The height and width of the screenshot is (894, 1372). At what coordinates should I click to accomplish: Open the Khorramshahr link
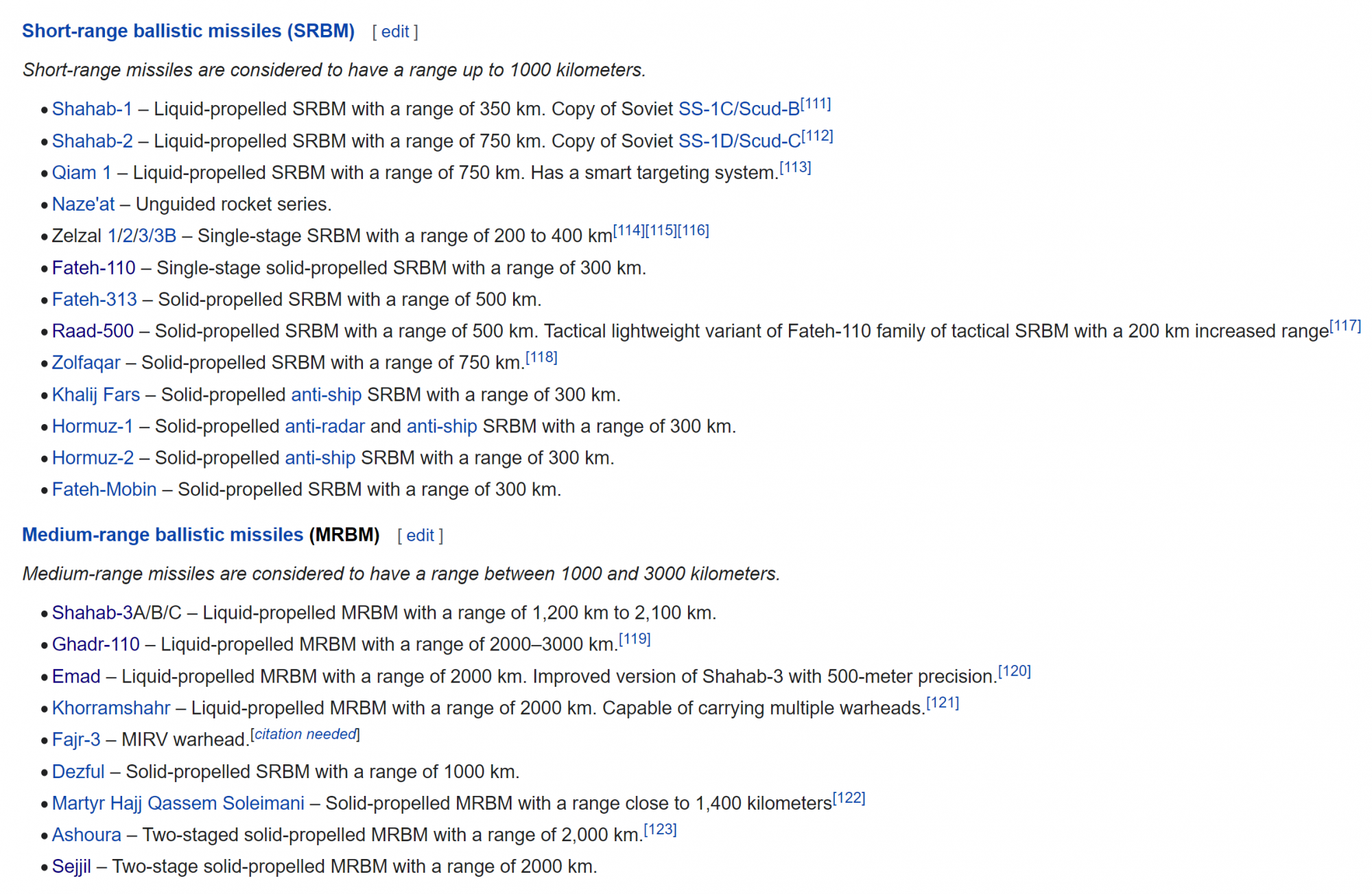111,708
